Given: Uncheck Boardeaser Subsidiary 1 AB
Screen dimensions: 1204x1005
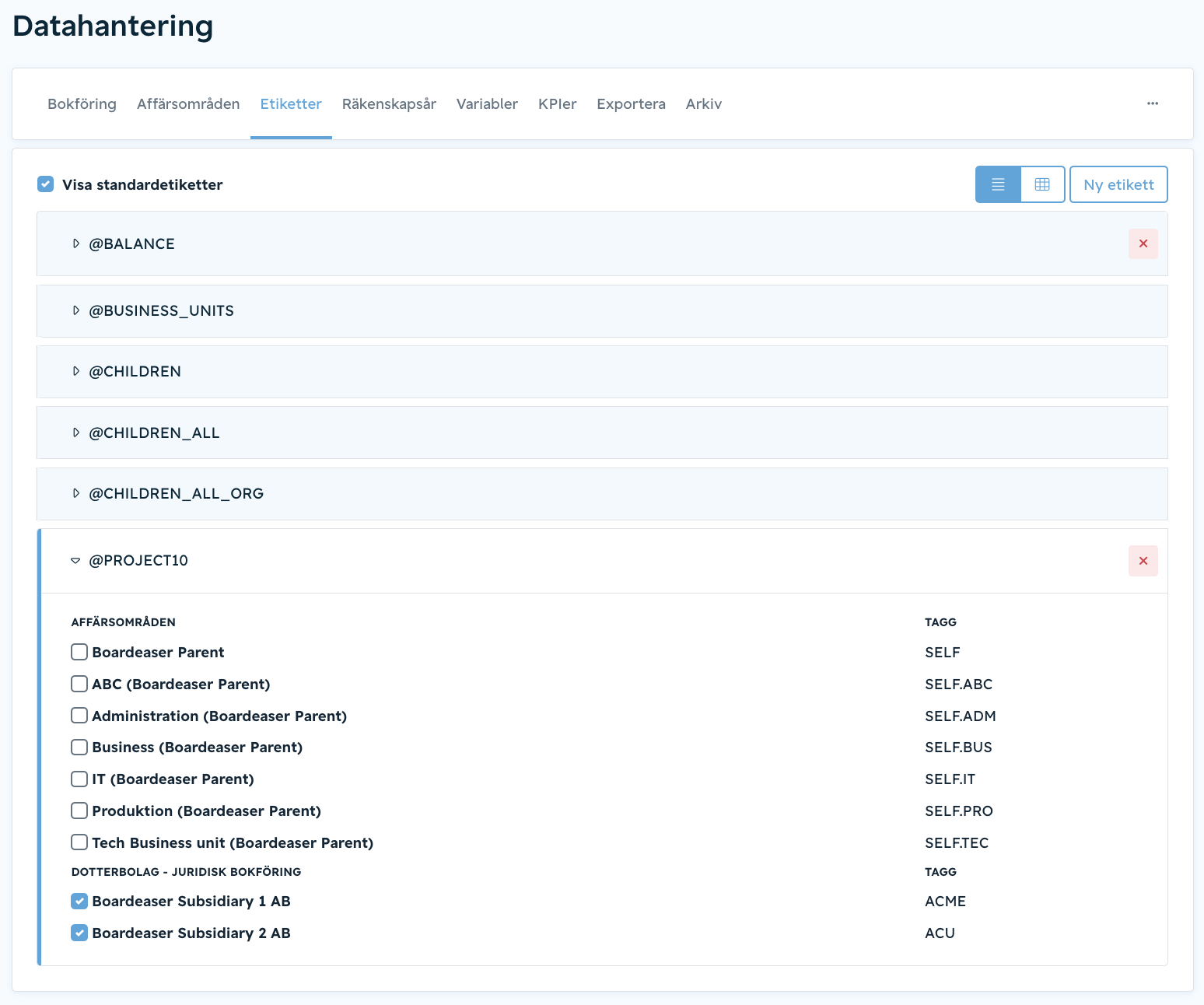Looking at the screenshot, I should click(x=79, y=901).
